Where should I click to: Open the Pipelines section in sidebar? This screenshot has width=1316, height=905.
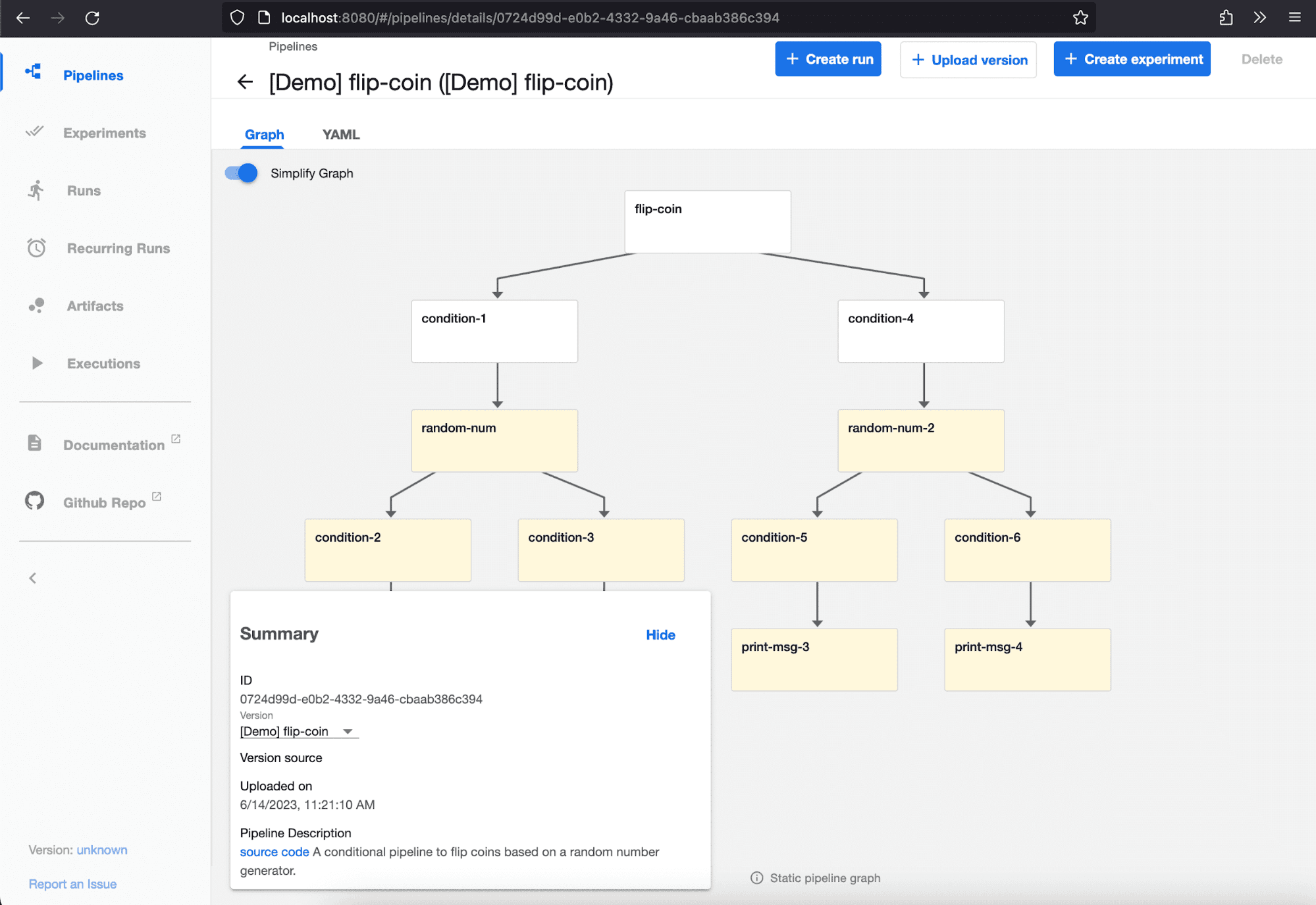93,75
